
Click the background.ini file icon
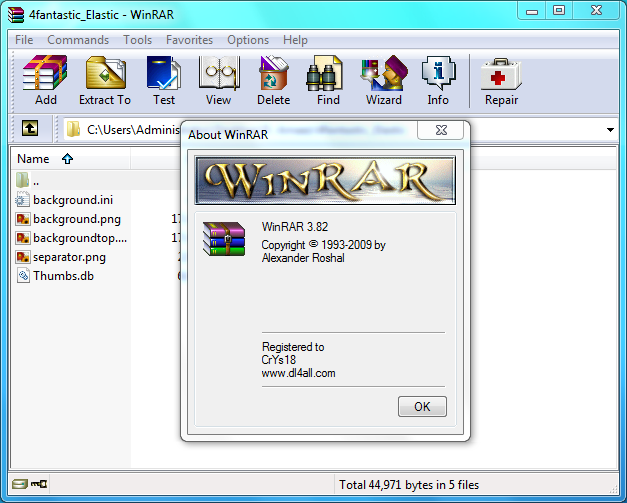point(22,200)
